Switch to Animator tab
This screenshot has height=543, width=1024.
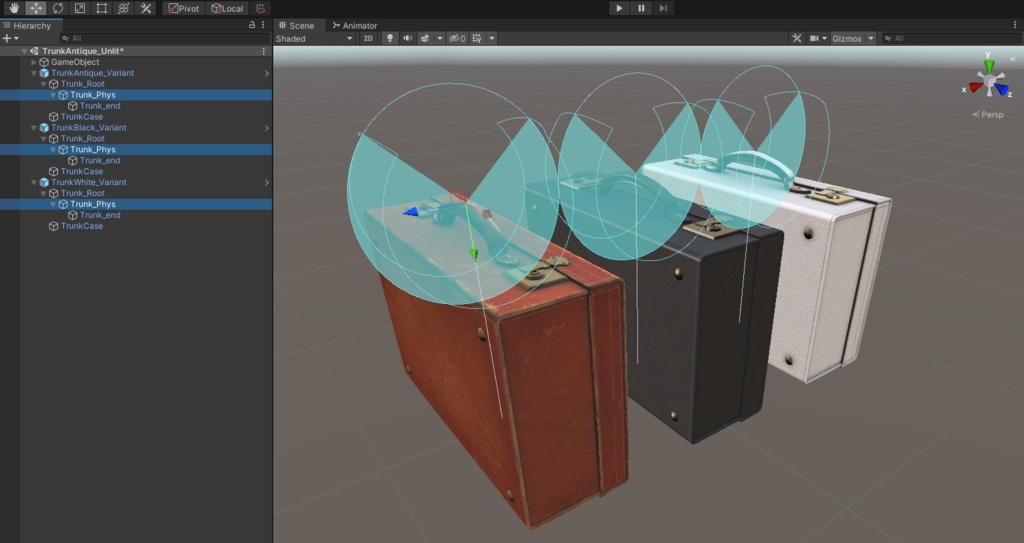pos(355,25)
